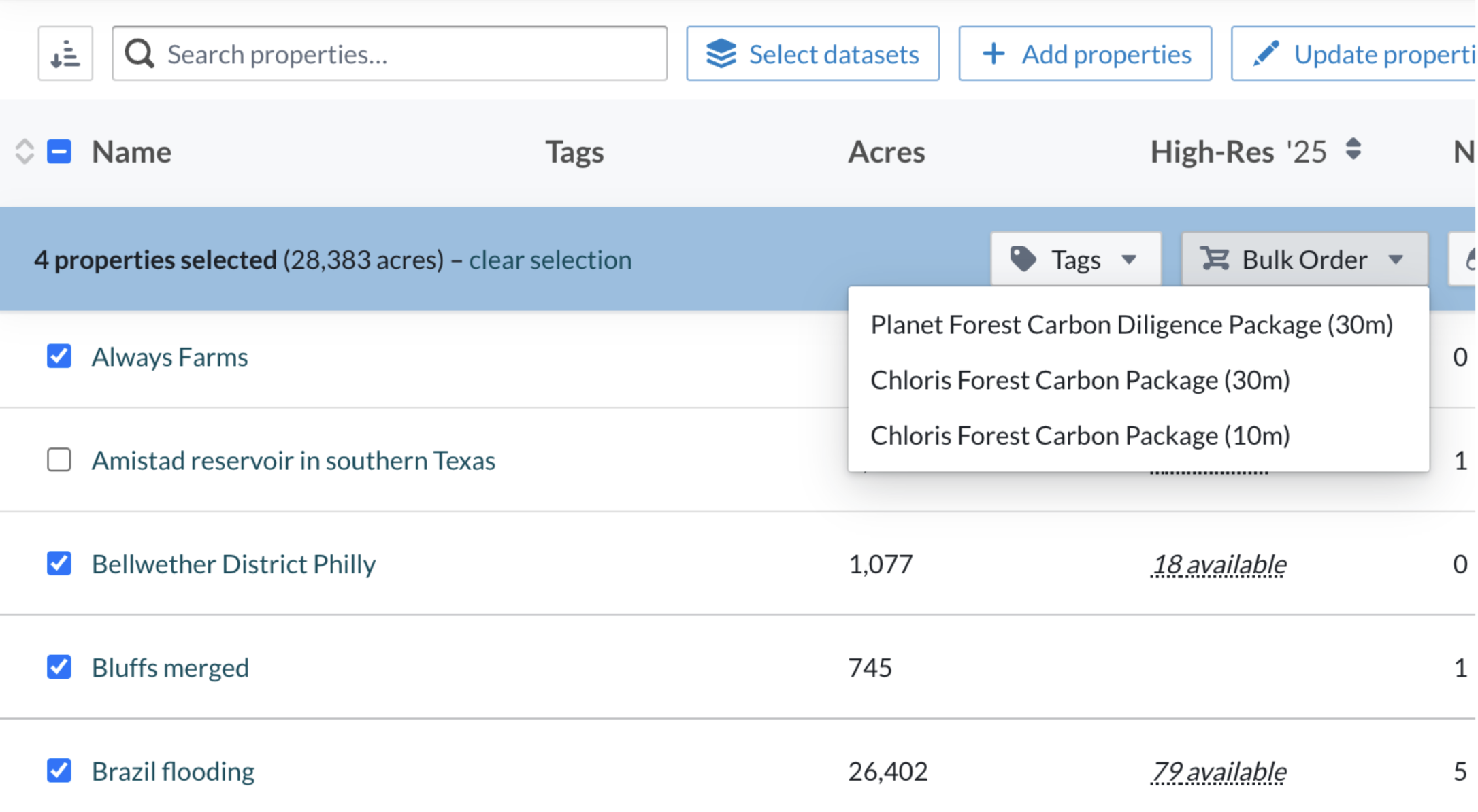Click the tag icon in Tags button

[x=1023, y=259]
